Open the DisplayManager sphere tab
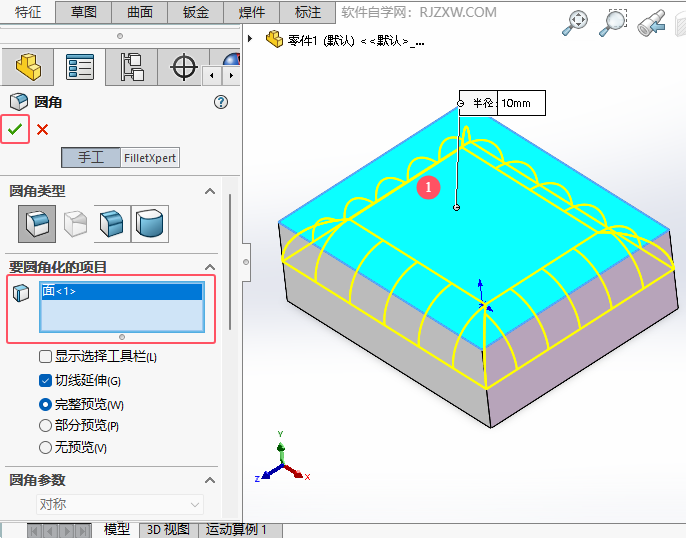 coord(232,59)
